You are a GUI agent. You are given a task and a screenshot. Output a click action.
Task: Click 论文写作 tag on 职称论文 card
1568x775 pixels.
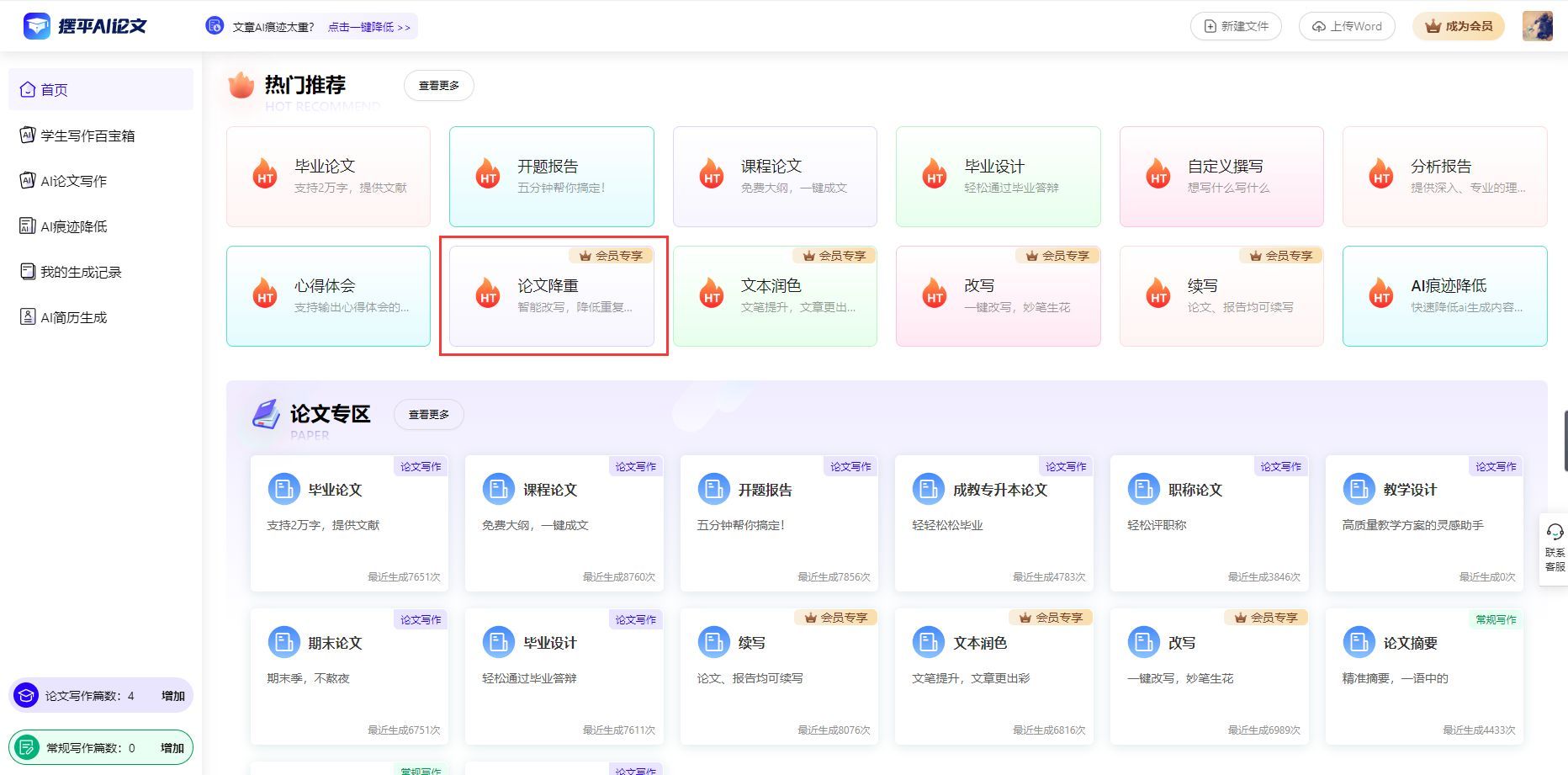1281,466
